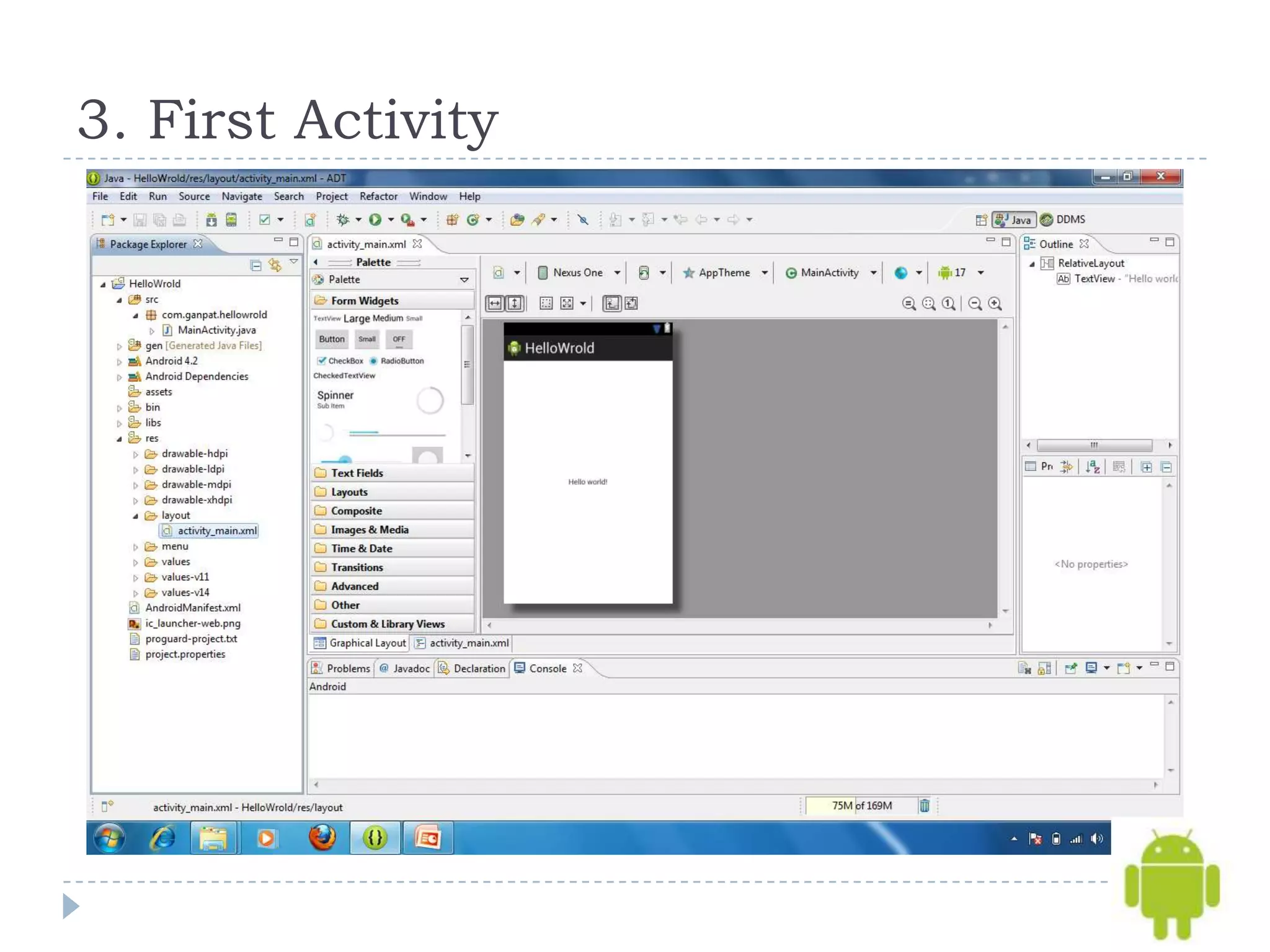Expand the gen folder in tree
The width and height of the screenshot is (1270, 952).
point(119,346)
